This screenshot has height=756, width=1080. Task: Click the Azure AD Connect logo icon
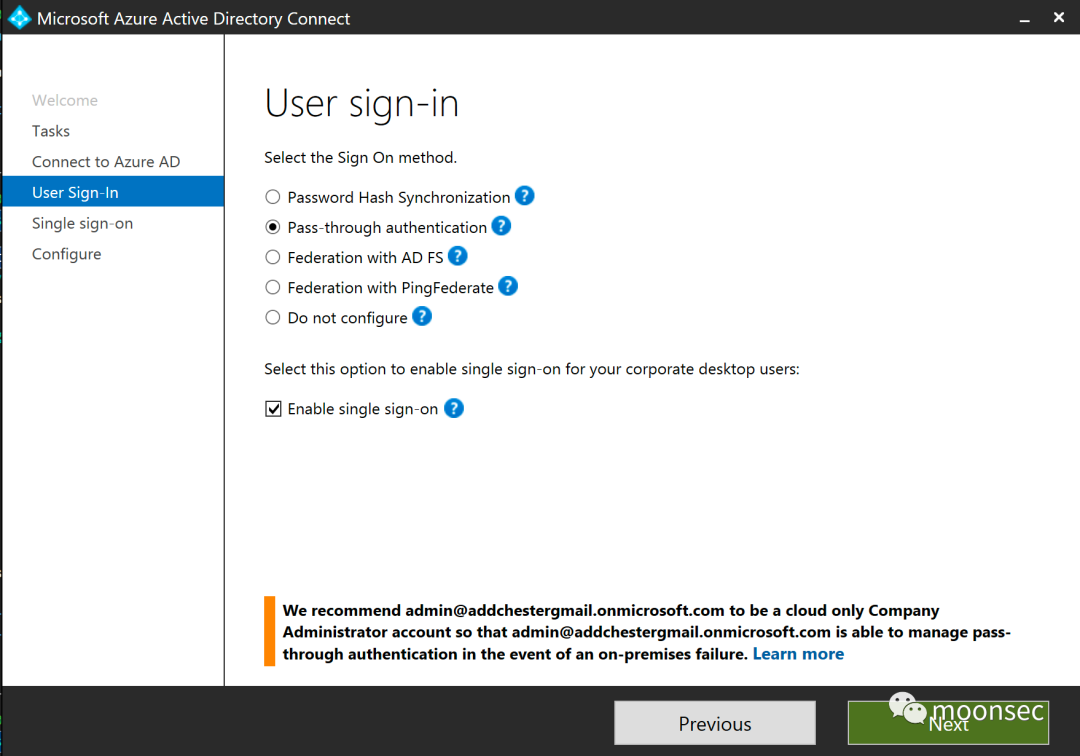point(19,18)
